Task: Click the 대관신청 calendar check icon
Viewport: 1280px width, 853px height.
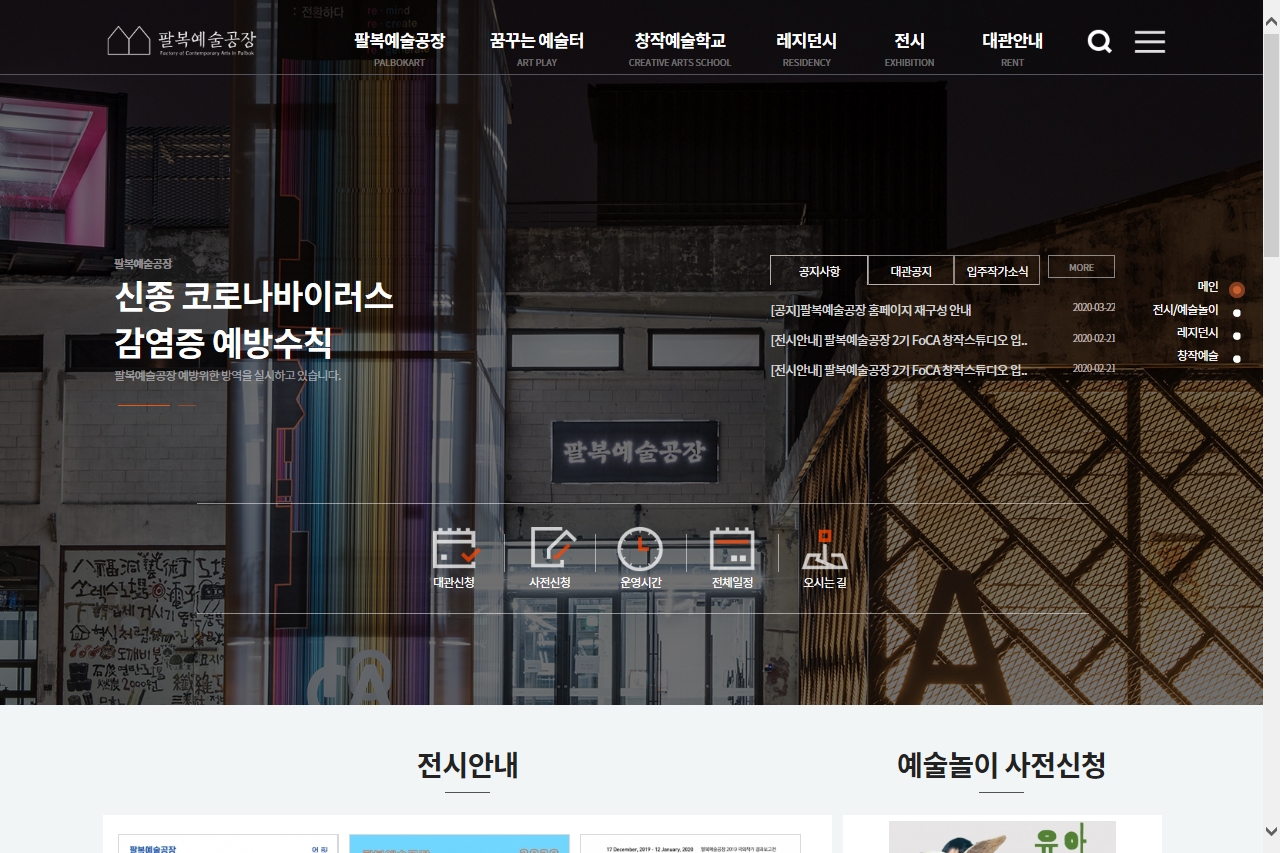Action: (455, 548)
